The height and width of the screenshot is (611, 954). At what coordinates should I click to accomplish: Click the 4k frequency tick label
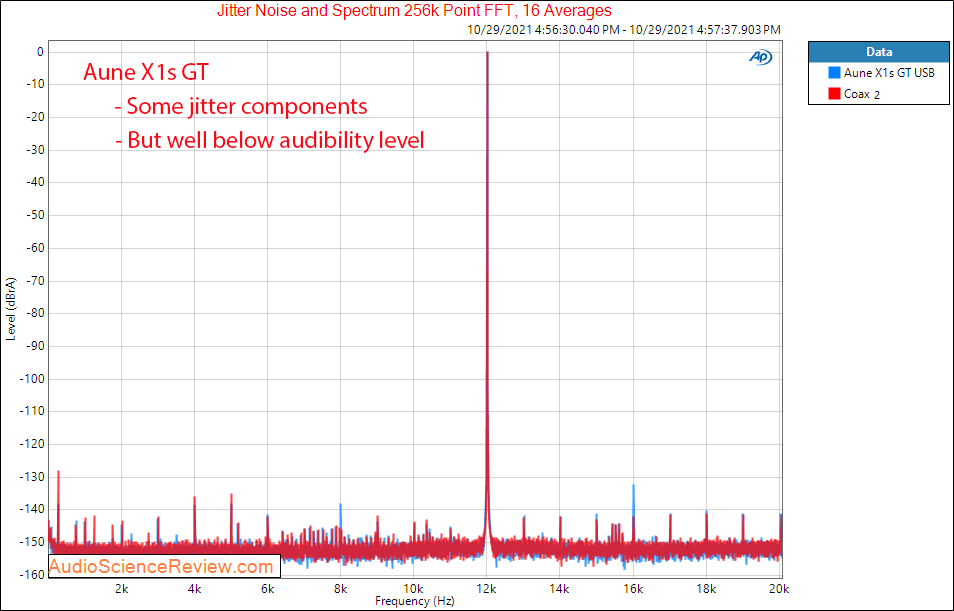[x=195, y=588]
